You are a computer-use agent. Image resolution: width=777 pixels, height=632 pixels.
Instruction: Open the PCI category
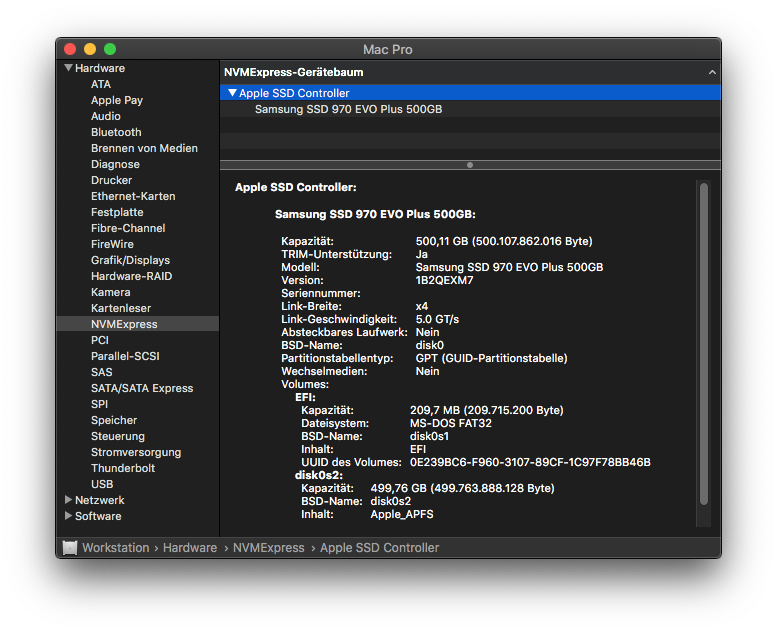[x=100, y=340]
